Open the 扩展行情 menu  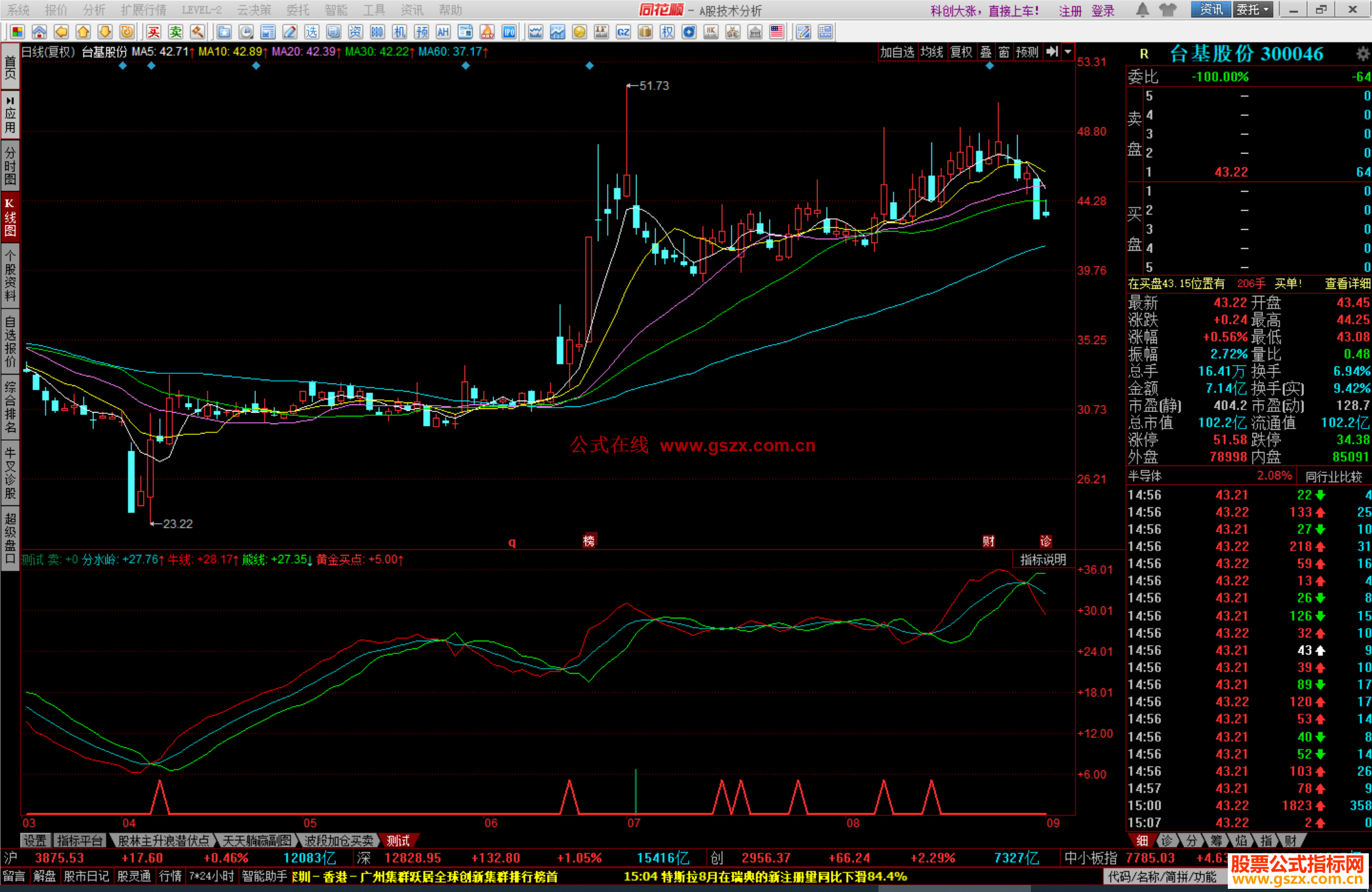(144, 10)
